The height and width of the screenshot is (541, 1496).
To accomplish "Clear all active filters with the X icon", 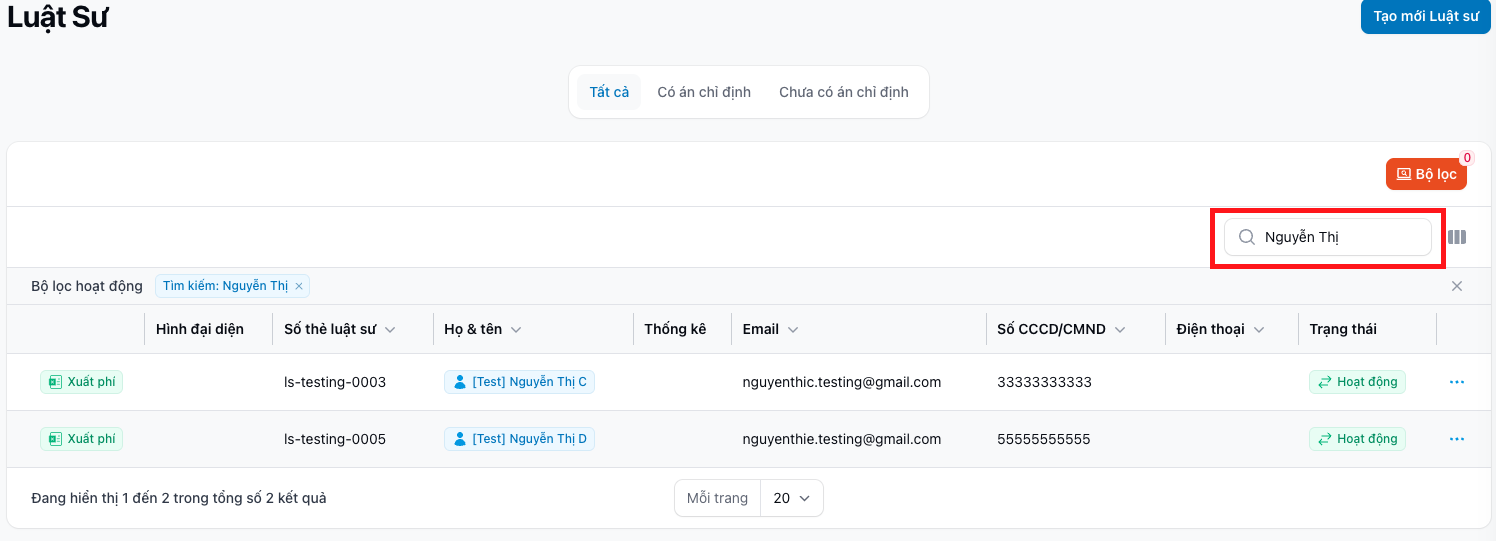I will [1457, 286].
